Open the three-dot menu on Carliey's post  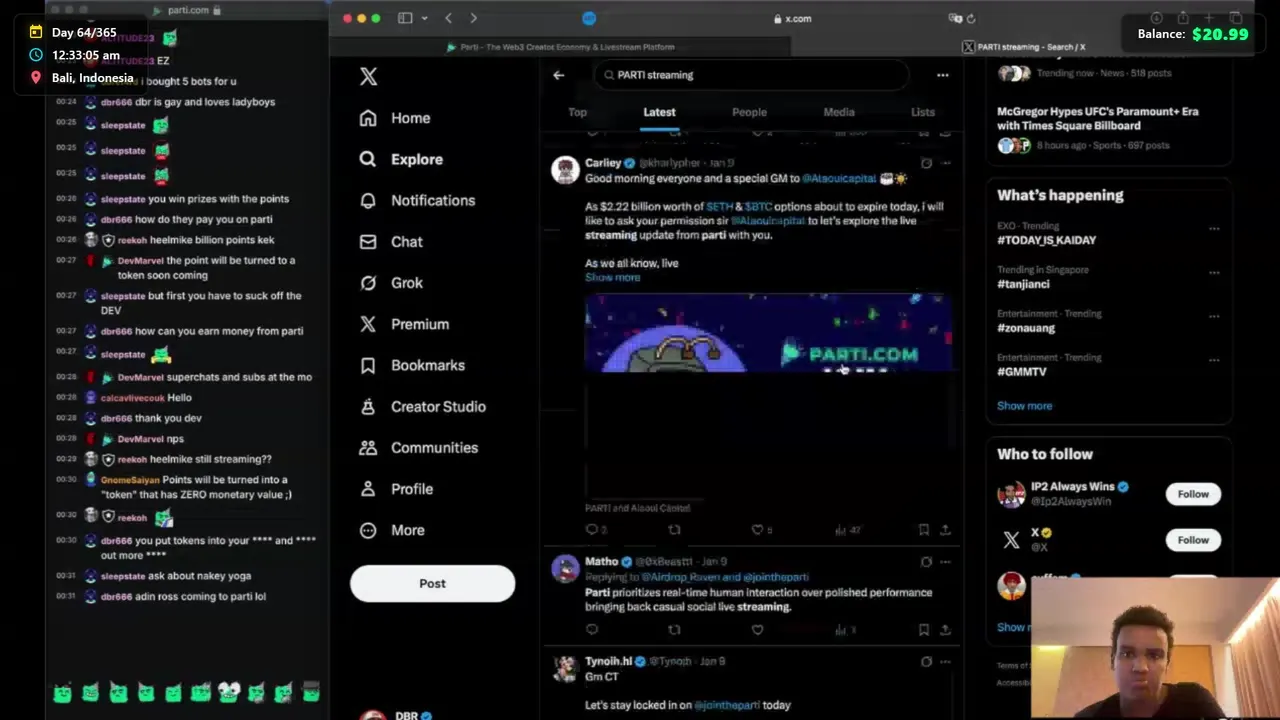pos(945,163)
